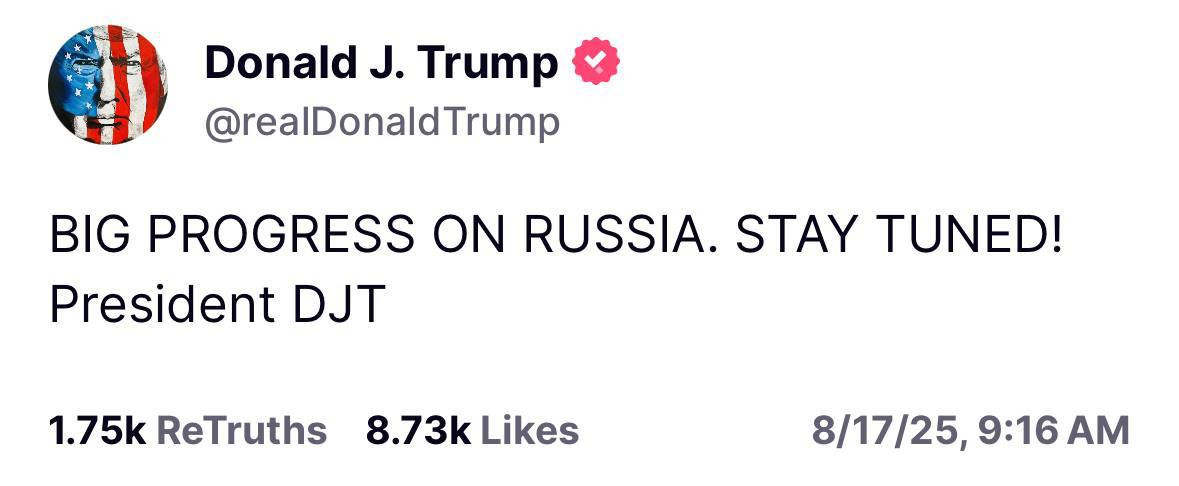Click the 8.73k count number
This screenshot has height=486, width=1179.
[418, 430]
